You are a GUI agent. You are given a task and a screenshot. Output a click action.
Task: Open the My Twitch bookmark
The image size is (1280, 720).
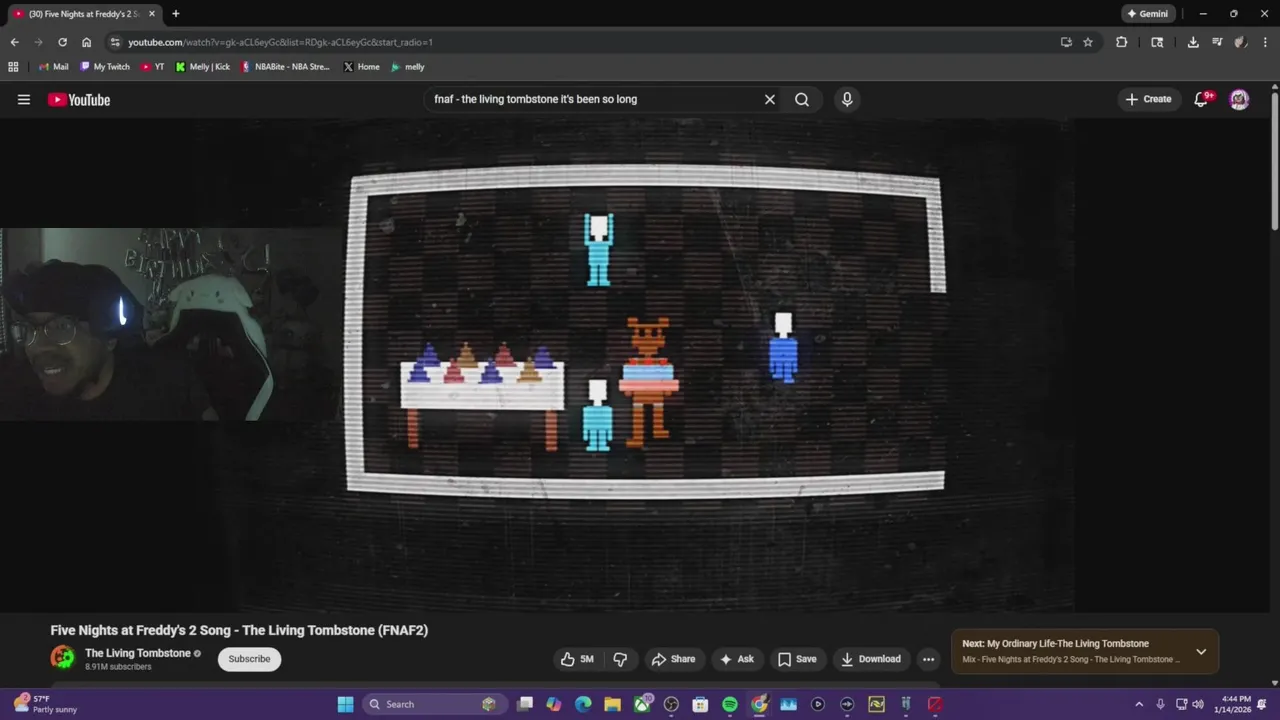pyautogui.click(x=105, y=67)
